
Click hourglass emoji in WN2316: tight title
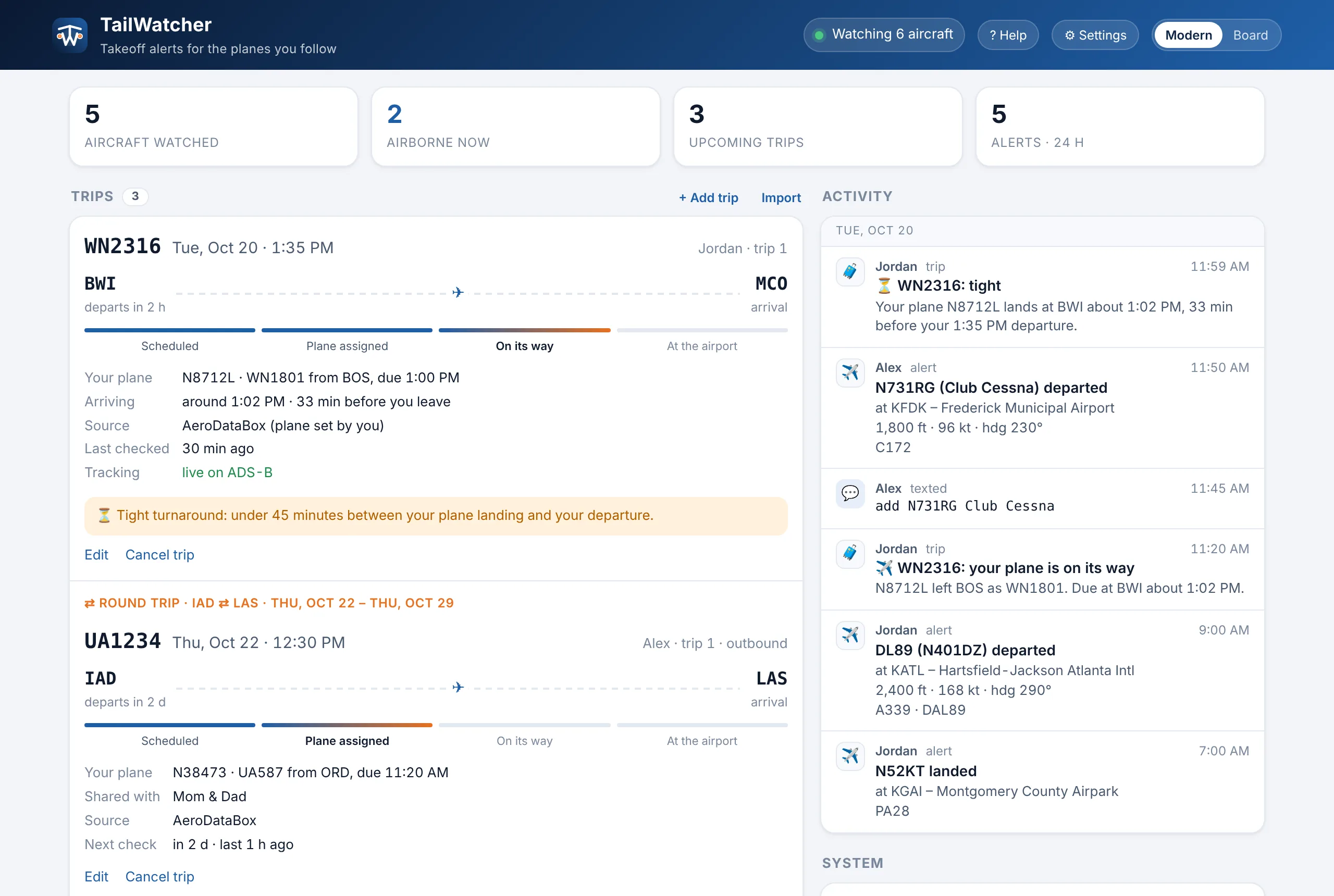[884, 285]
